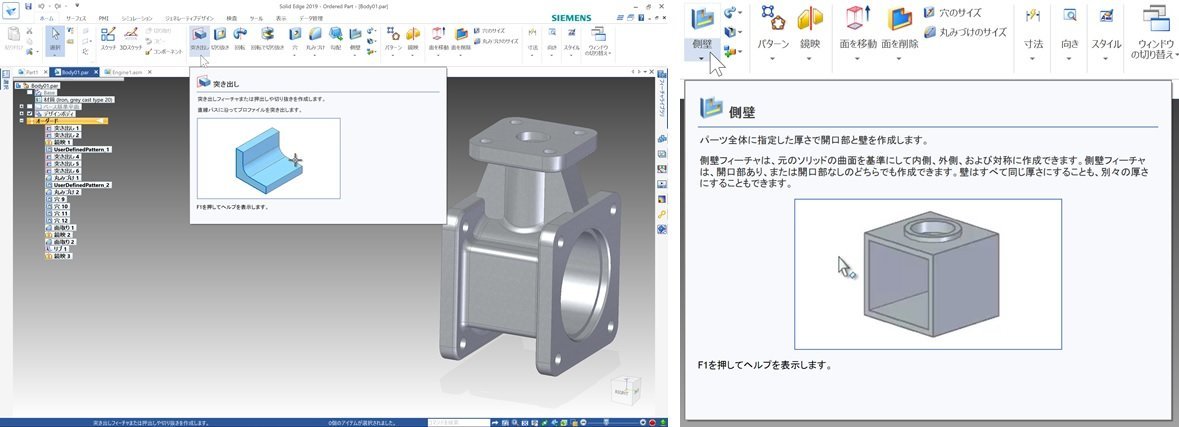Image resolution: width=1179 pixels, height=427 pixels.
Task: Start a スケッチ sketch from the ribbon
Action: pos(108,39)
